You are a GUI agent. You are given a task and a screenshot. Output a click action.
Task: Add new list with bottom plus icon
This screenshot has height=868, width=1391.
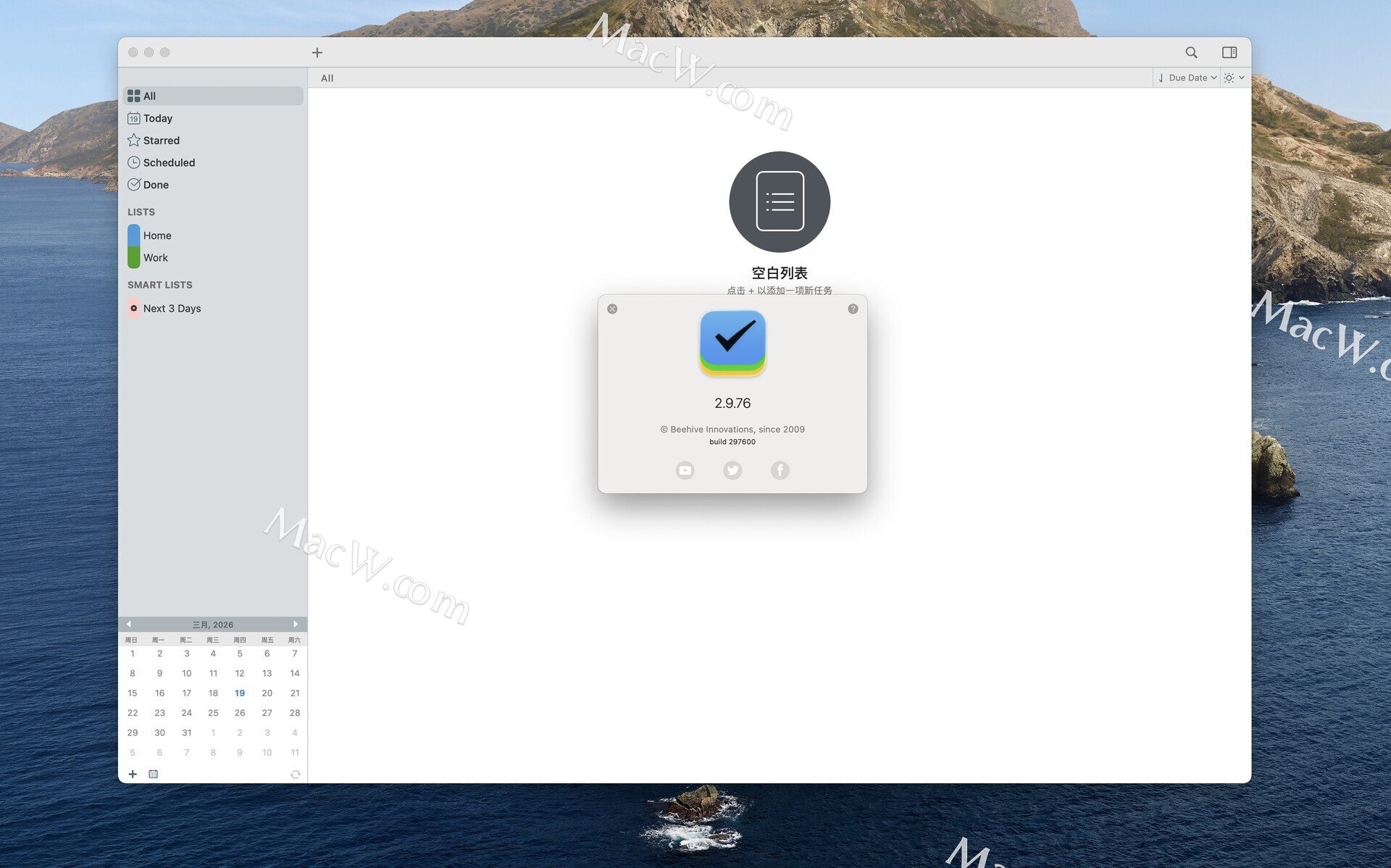pos(133,774)
